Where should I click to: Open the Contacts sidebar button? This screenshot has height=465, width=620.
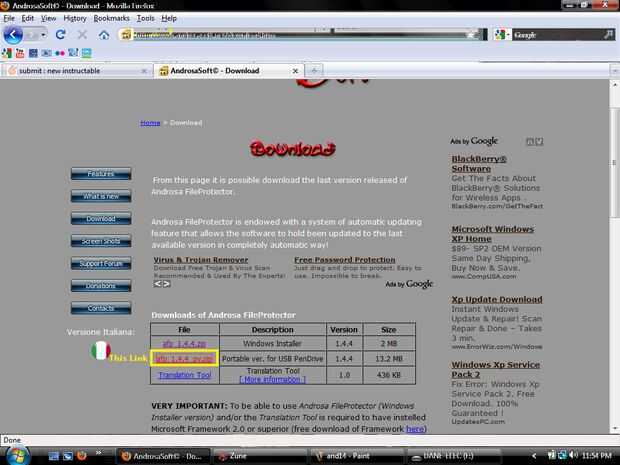tap(101, 308)
